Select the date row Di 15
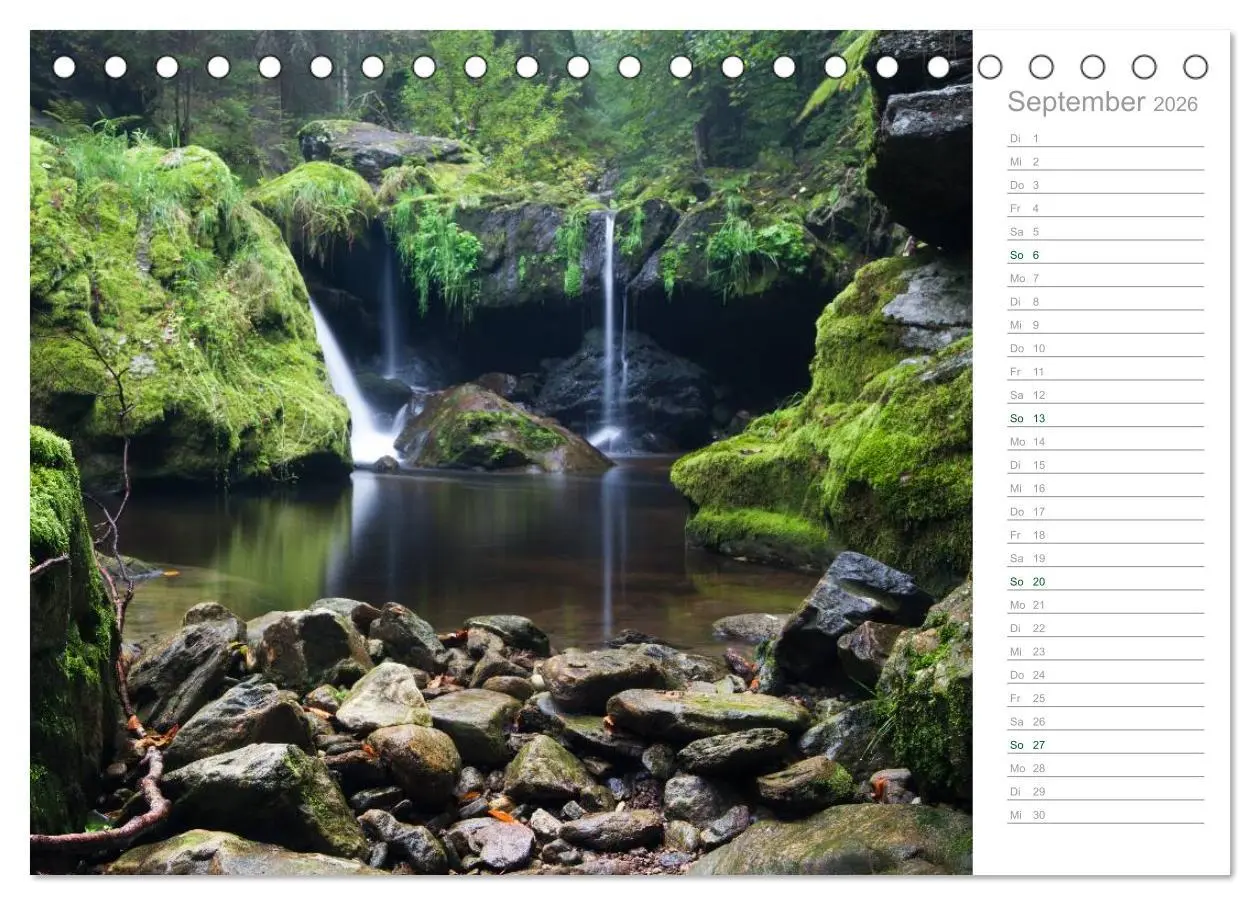The width and height of the screenshot is (1260, 905). pyautogui.click(x=1105, y=465)
